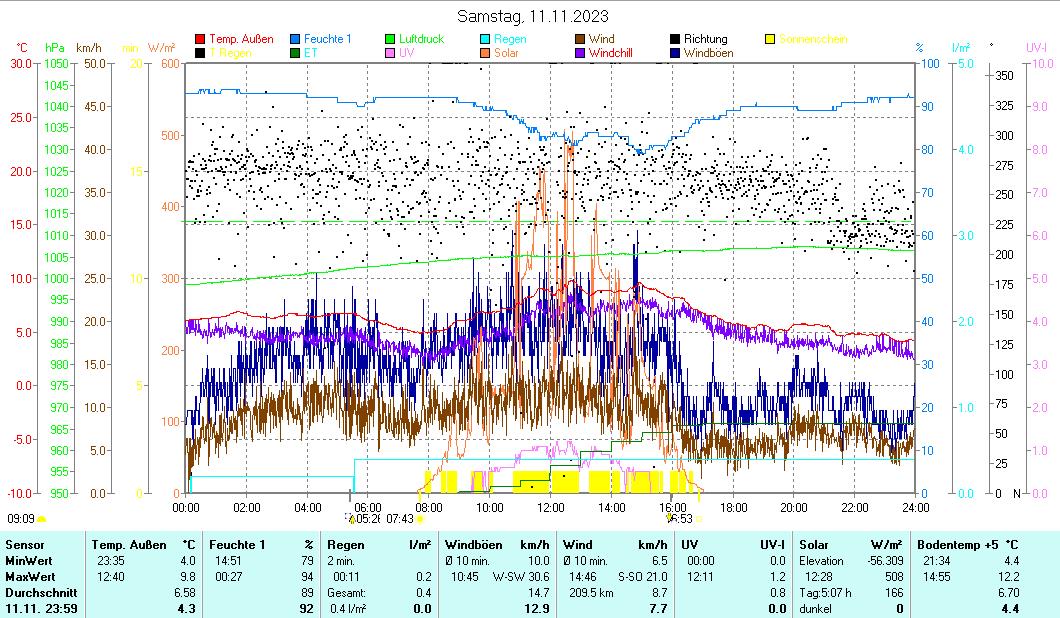Click the current temperature value 4.3
This screenshot has width=1060, height=618.
pyautogui.click(x=187, y=609)
